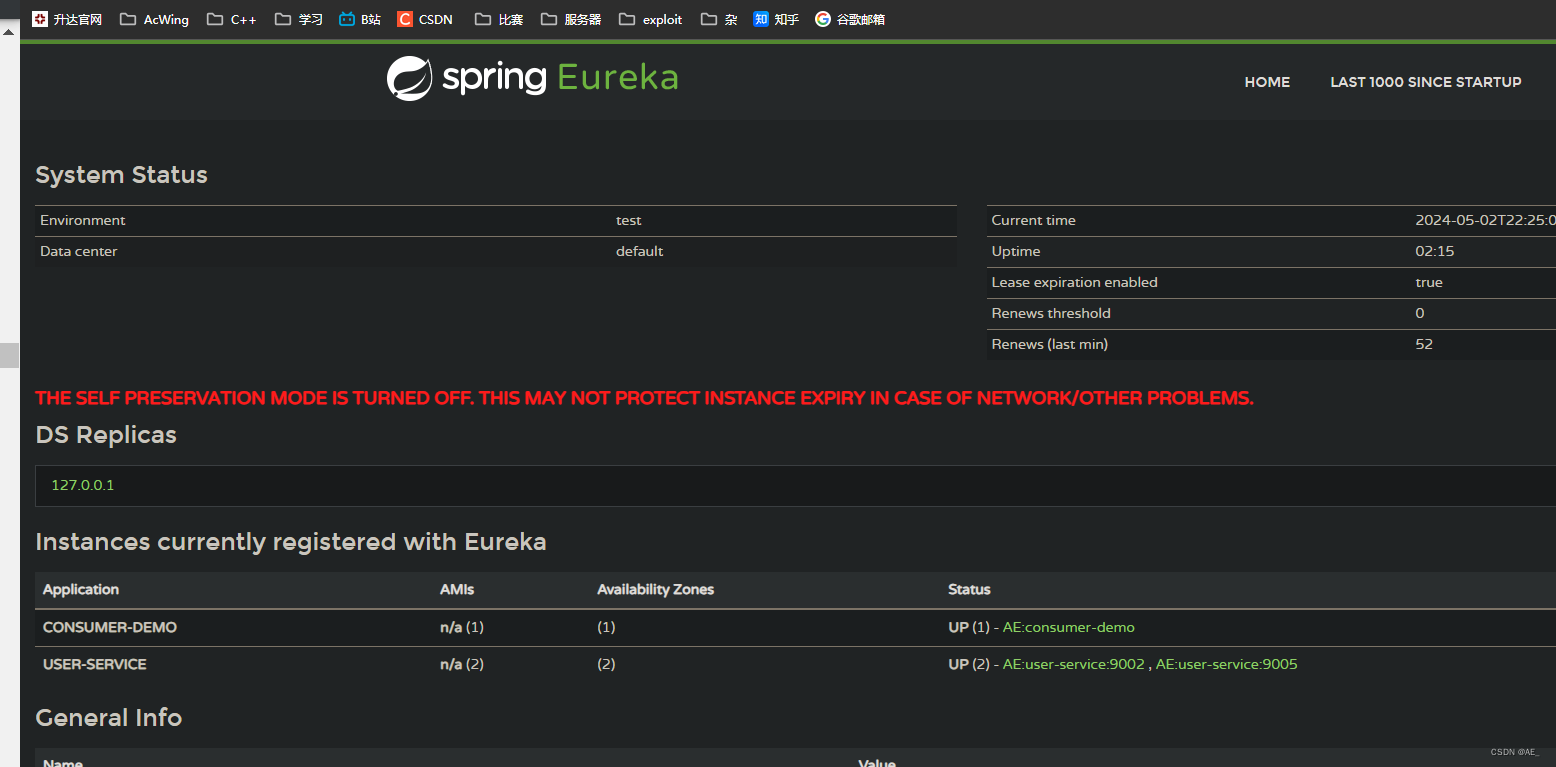Click the 'spring Eureka' title text
The width and height of the screenshot is (1556, 767).
(560, 77)
